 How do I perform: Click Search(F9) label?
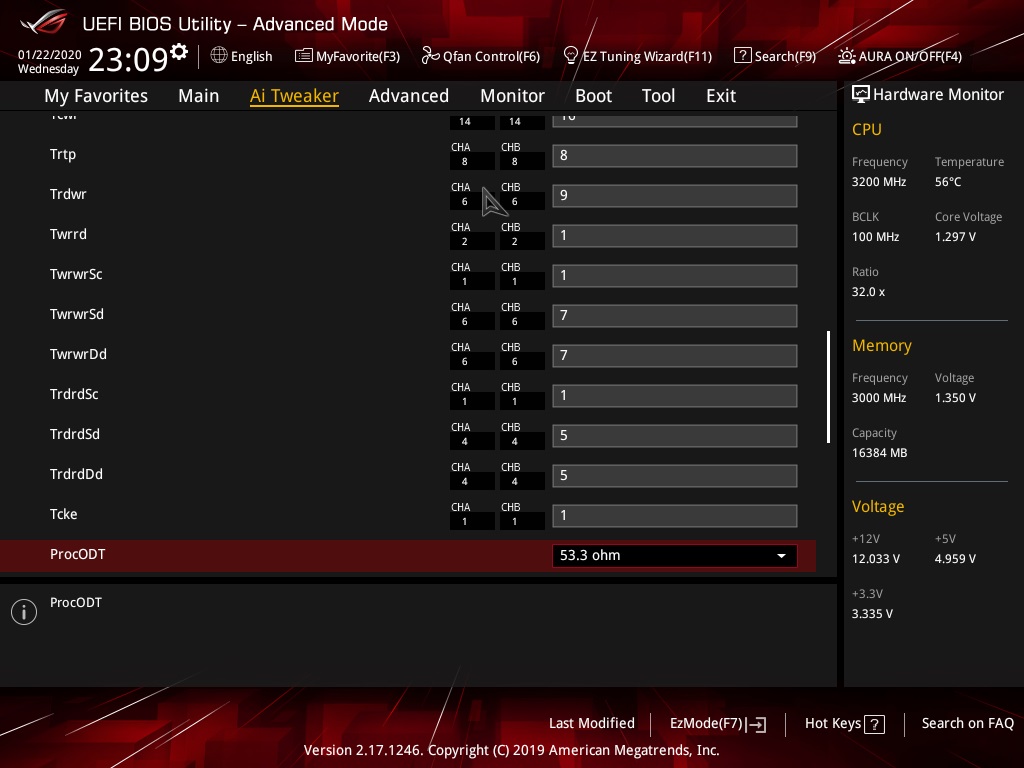click(x=785, y=56)
